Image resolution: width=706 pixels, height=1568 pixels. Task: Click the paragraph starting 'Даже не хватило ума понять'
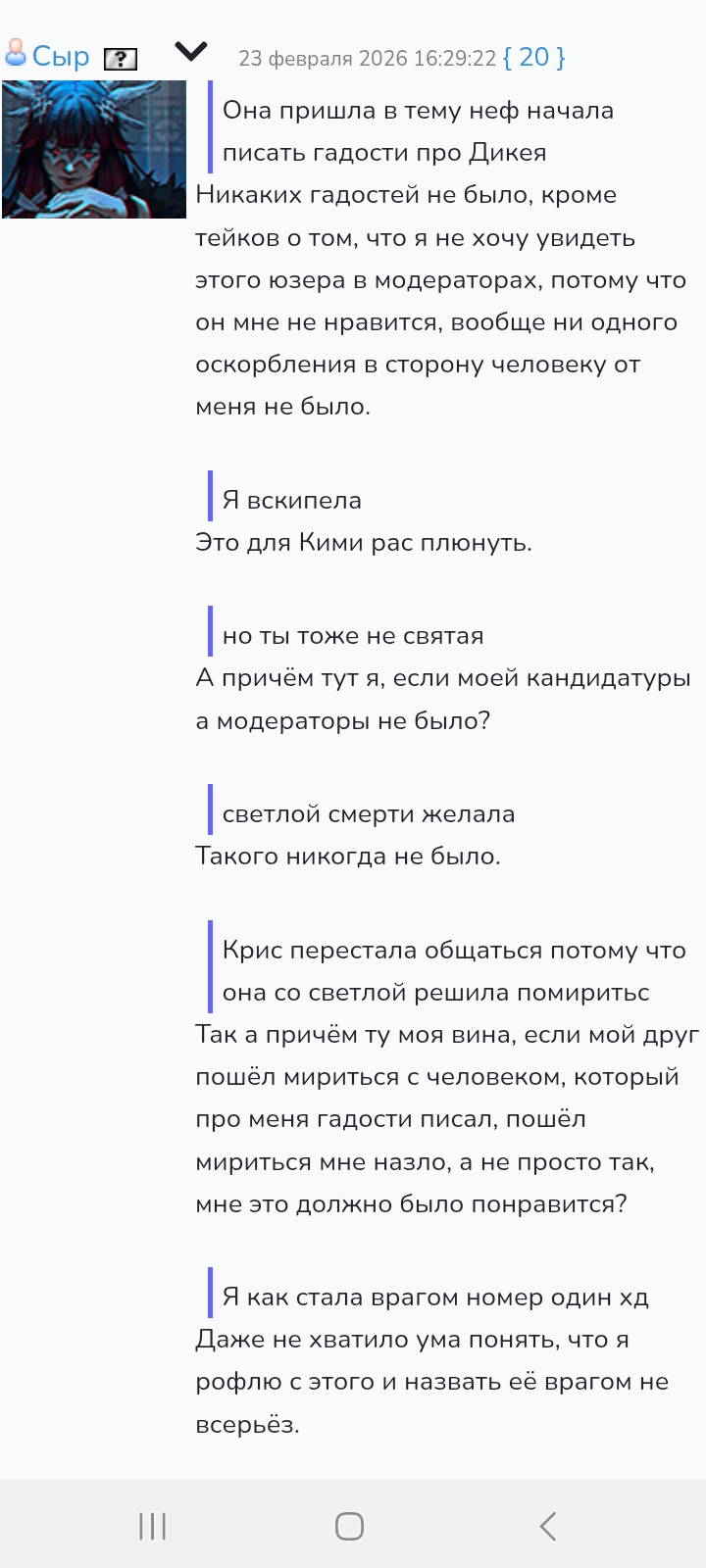tap(431, 1382)
